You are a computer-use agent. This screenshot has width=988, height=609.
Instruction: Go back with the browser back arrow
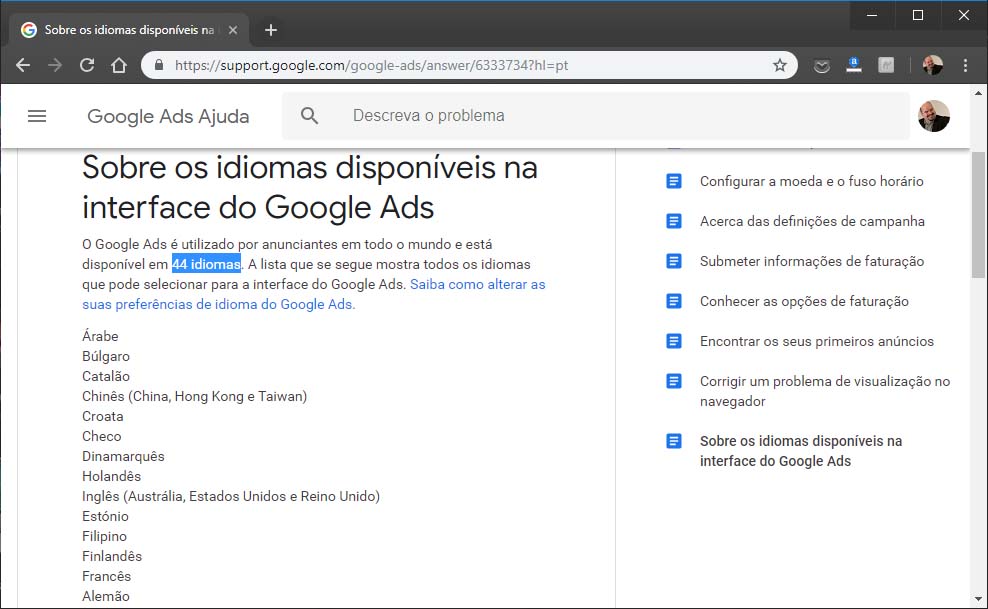[x=23, y=65]
